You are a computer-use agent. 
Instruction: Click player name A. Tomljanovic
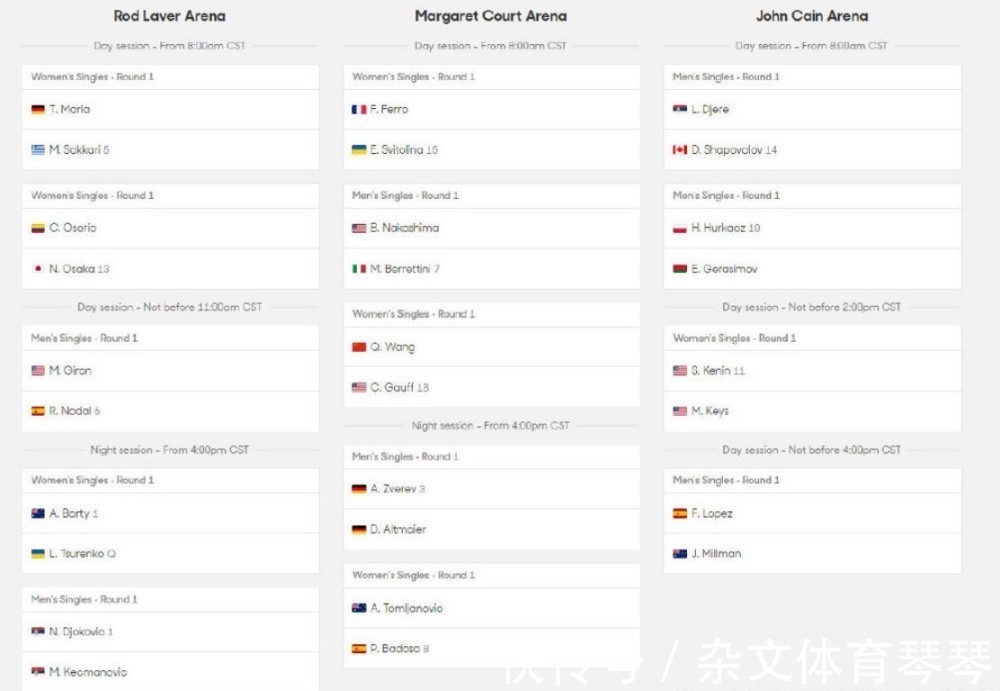coord(406,608)
